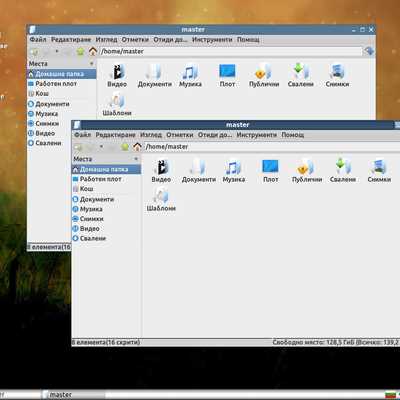The image size is (400, 400).
Task: Open the Отиди до... menu in the back window
Action: coord(170,39)
